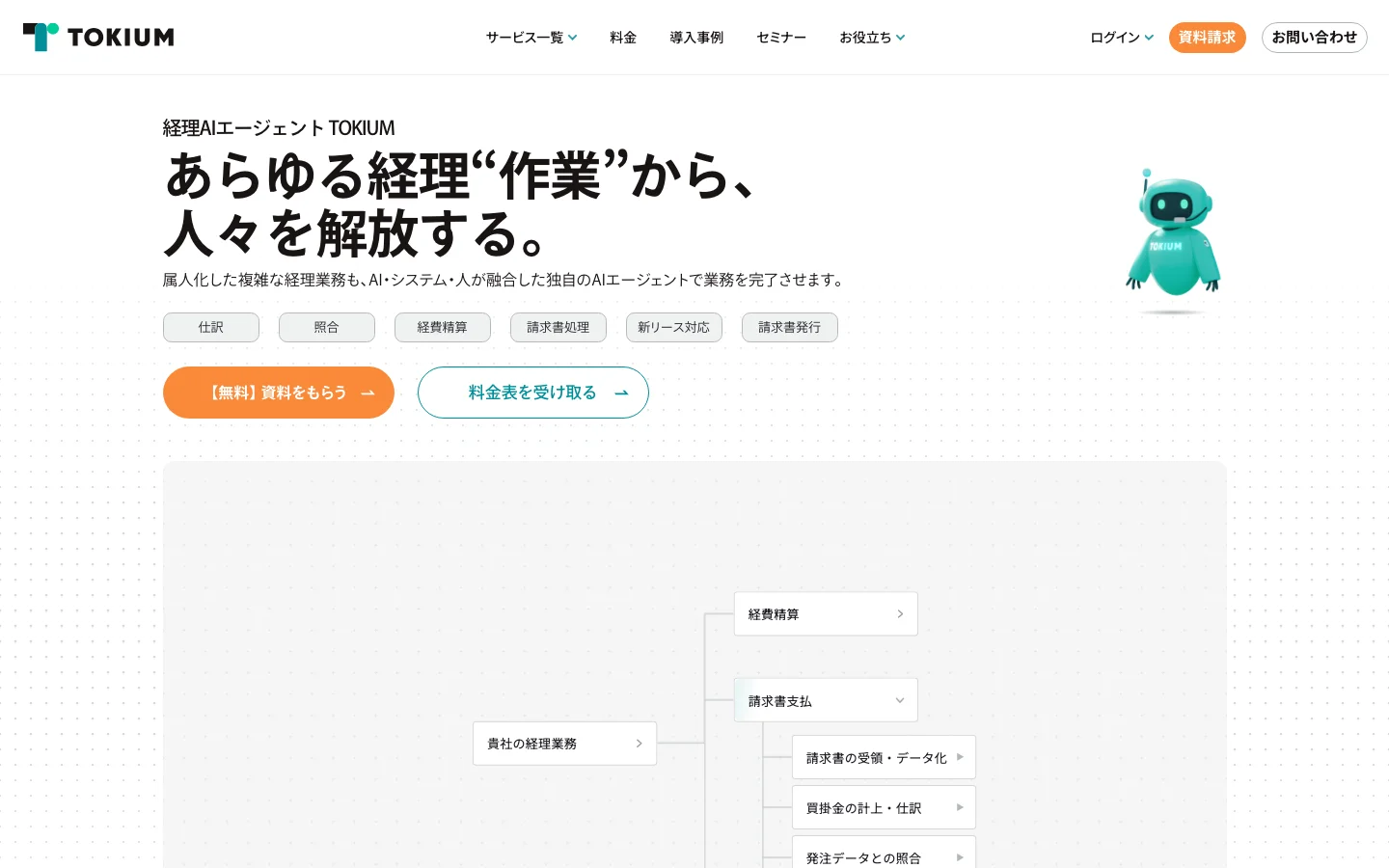Click the triangle icon on 発注データとの照合
1389x868 pixels.
960,857
